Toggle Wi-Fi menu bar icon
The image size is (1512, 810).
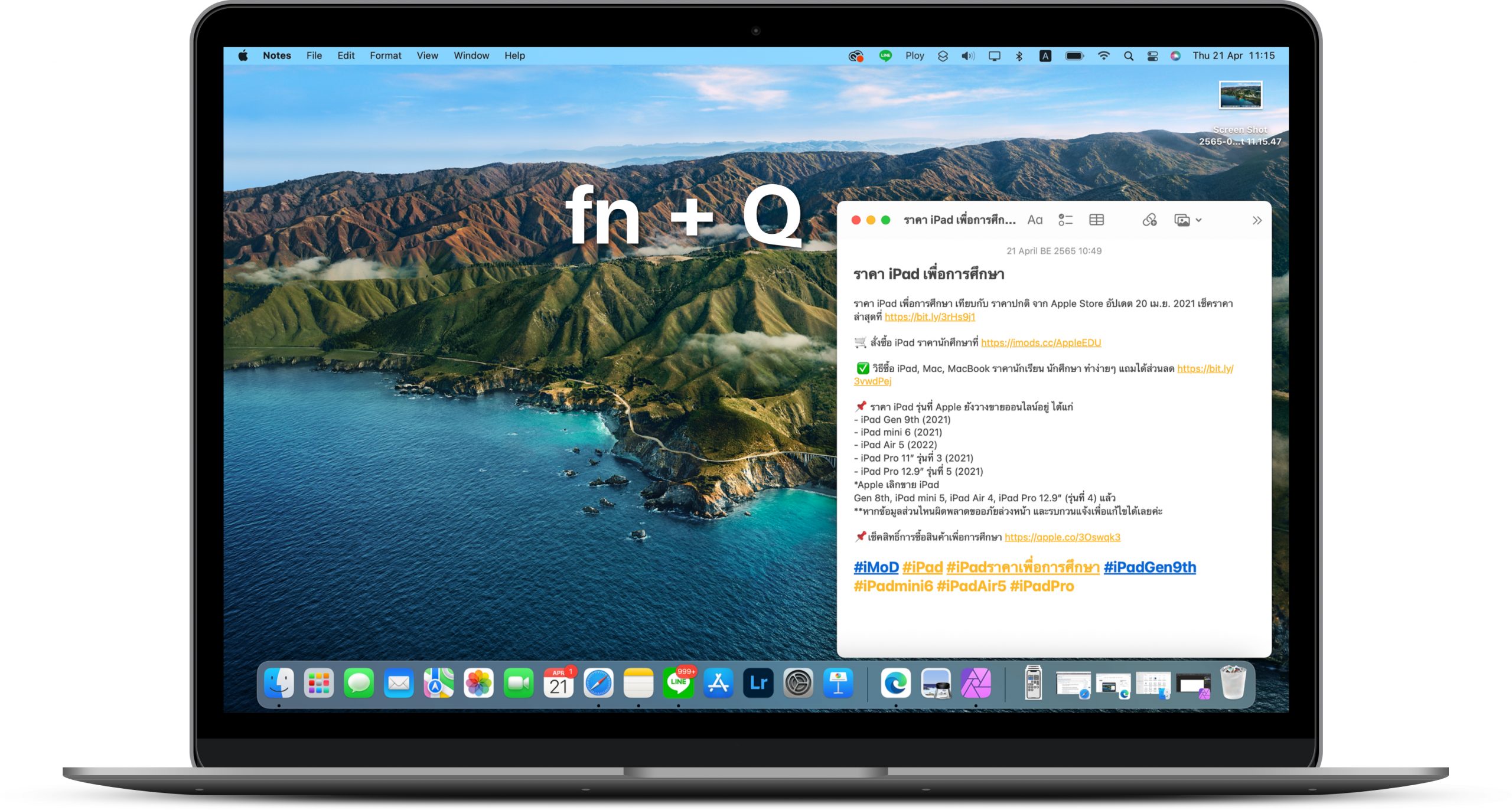(1103, 56)
